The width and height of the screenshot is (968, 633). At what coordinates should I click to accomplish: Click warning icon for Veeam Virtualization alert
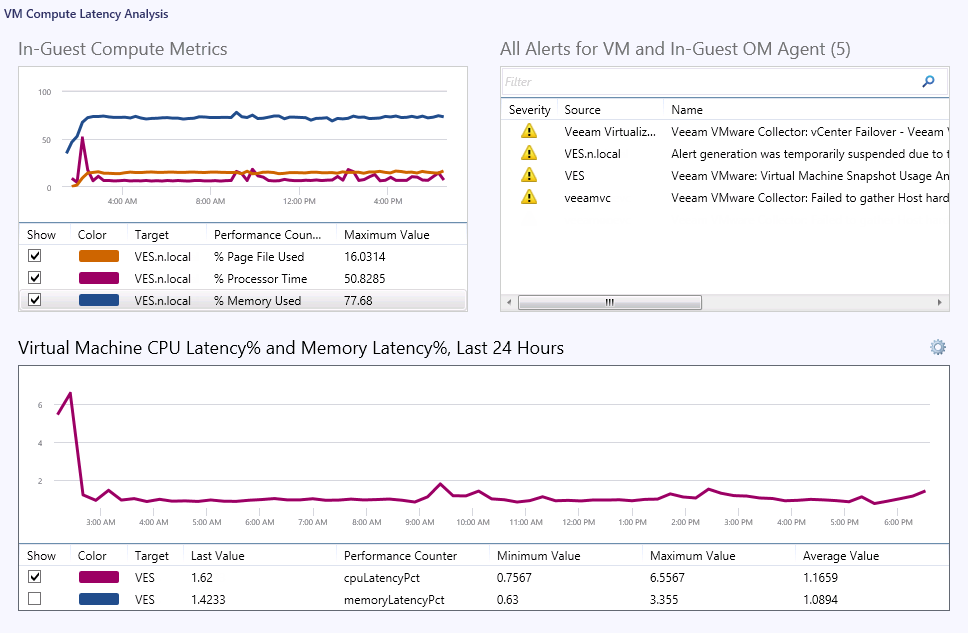tap(529, 131)
